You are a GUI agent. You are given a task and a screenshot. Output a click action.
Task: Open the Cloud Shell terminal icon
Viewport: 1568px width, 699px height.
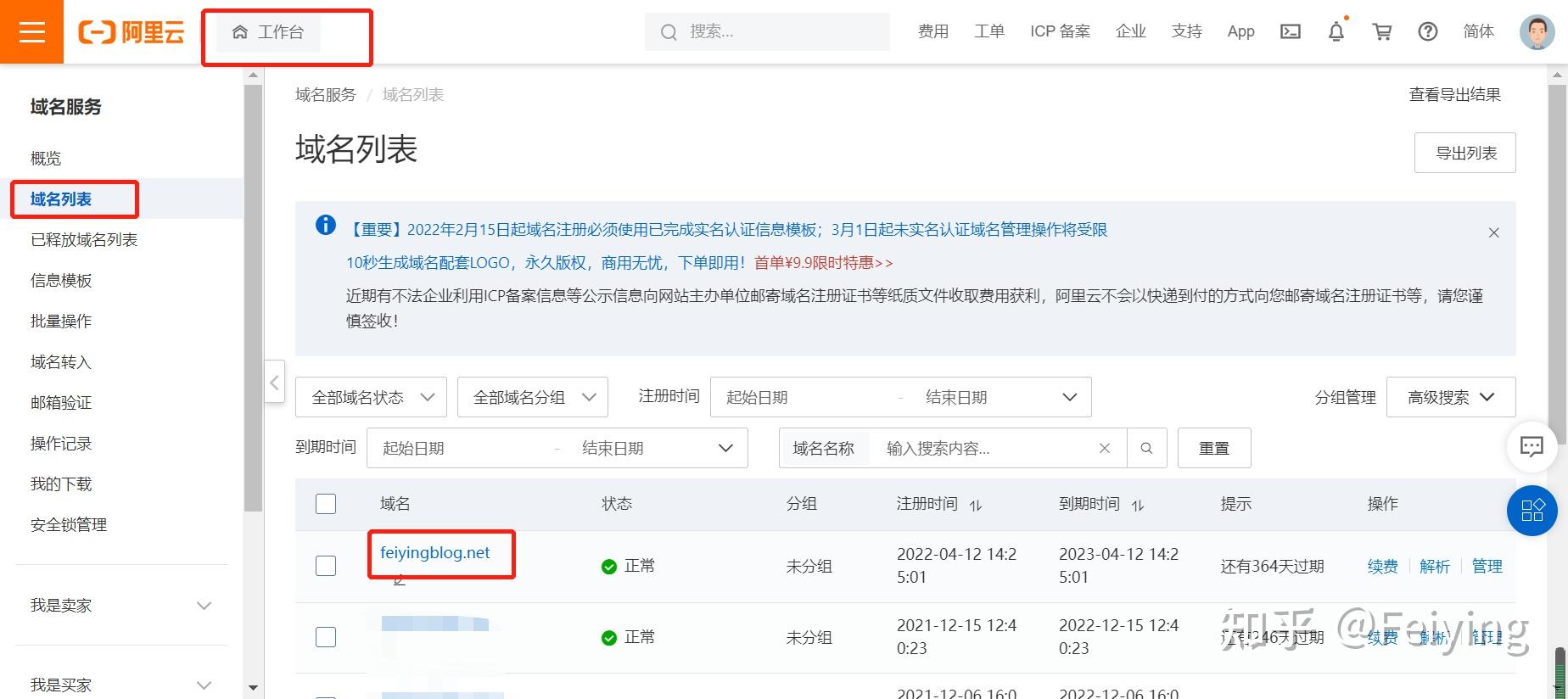pos(1291,32)
